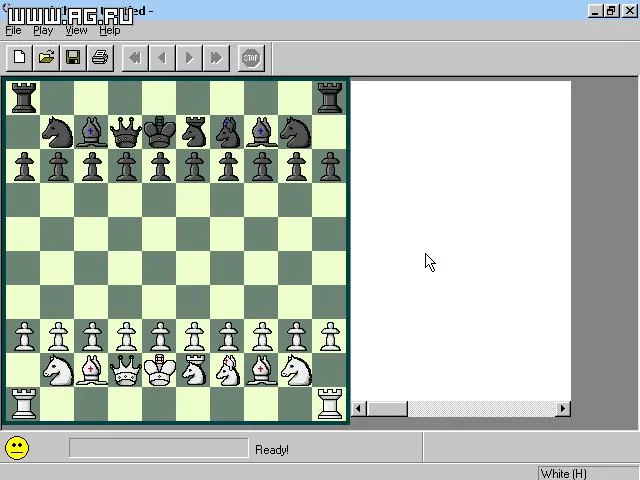This screenshot has width=640, height=480.
Task: Select the black rook in the top-right corner
Action: tap(330, 98)
